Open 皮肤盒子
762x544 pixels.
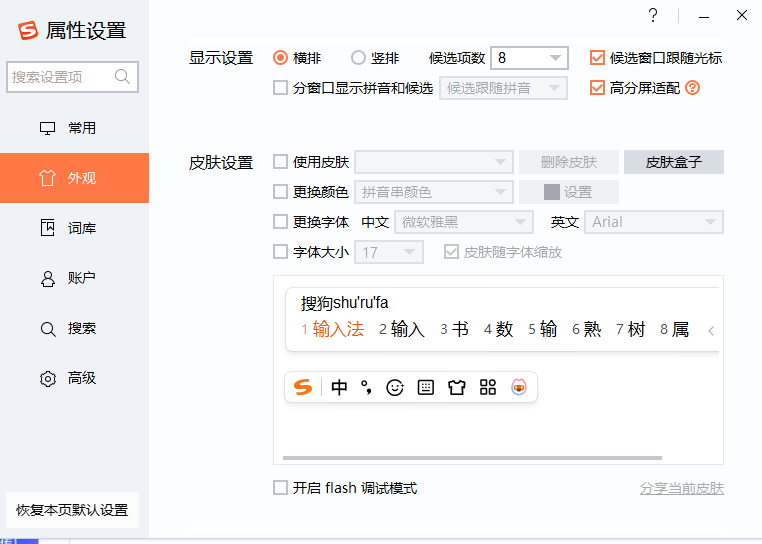674,162
